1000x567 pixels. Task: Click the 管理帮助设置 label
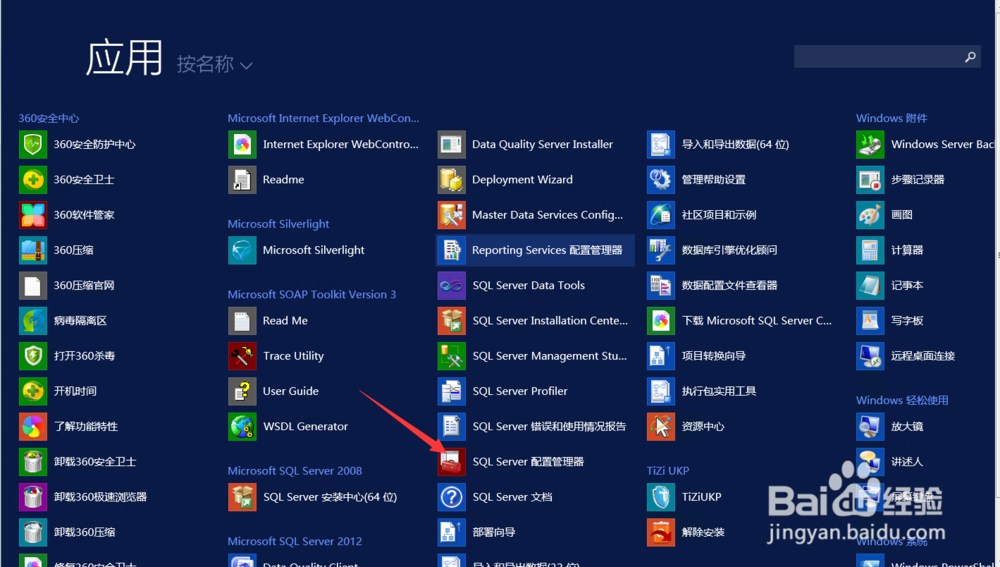pos(714,180)
